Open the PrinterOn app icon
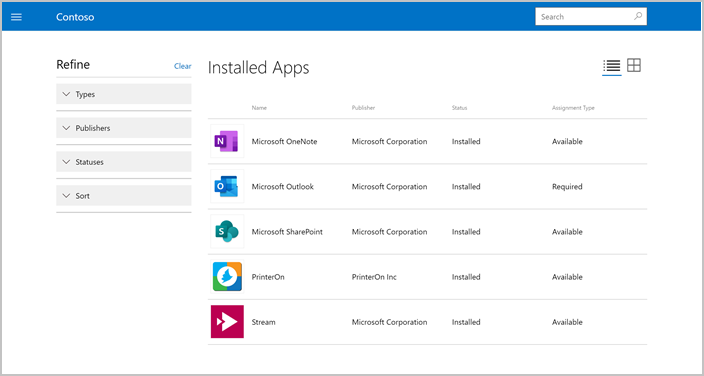Viewport: 704px width, 376px height. [227, 277]
